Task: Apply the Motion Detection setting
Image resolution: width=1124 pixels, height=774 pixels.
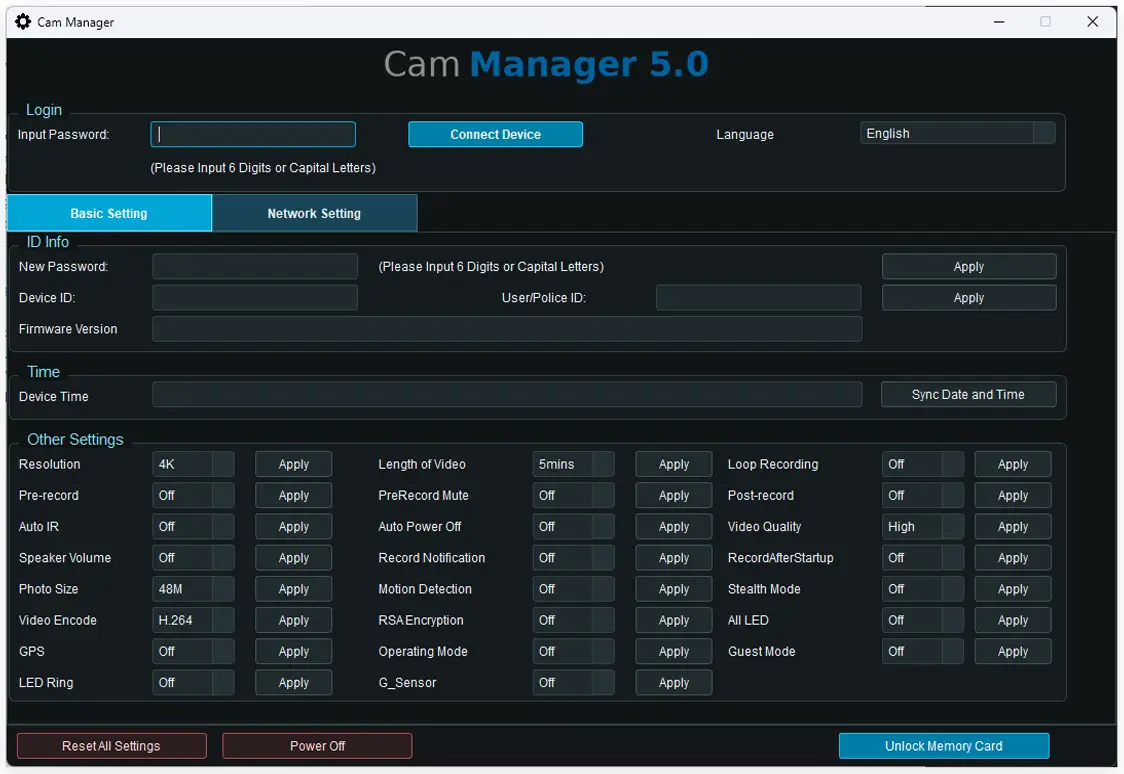Action: [x=674, y=589]
